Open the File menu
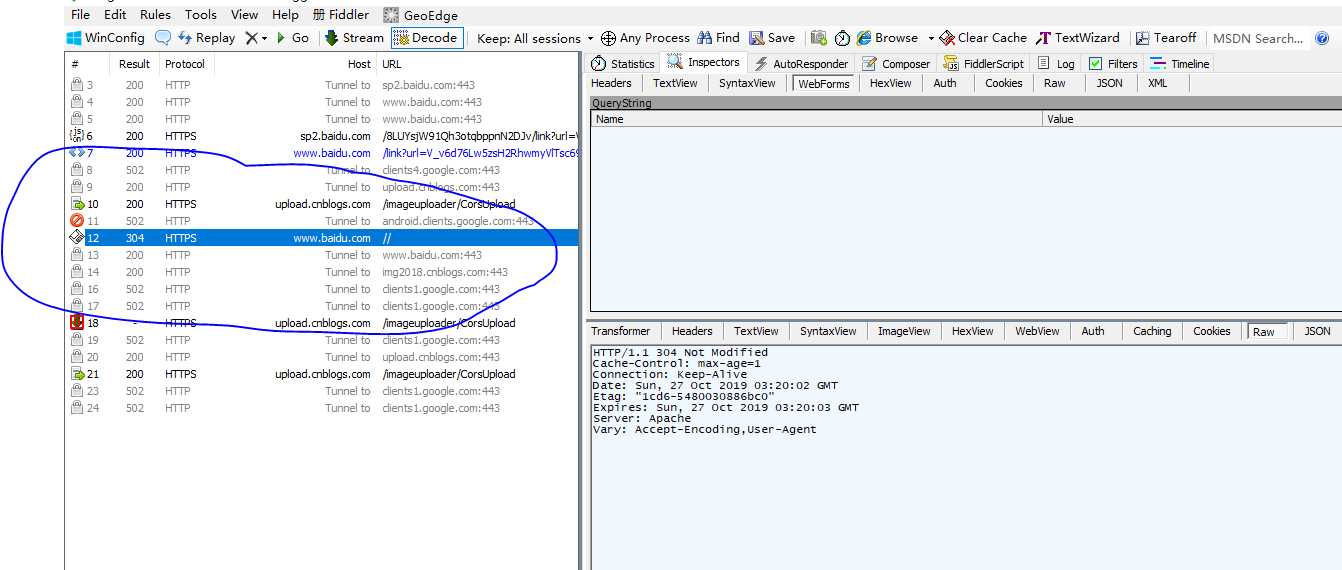Viewport: 1342px width, 570px height. tap(81, 15)
